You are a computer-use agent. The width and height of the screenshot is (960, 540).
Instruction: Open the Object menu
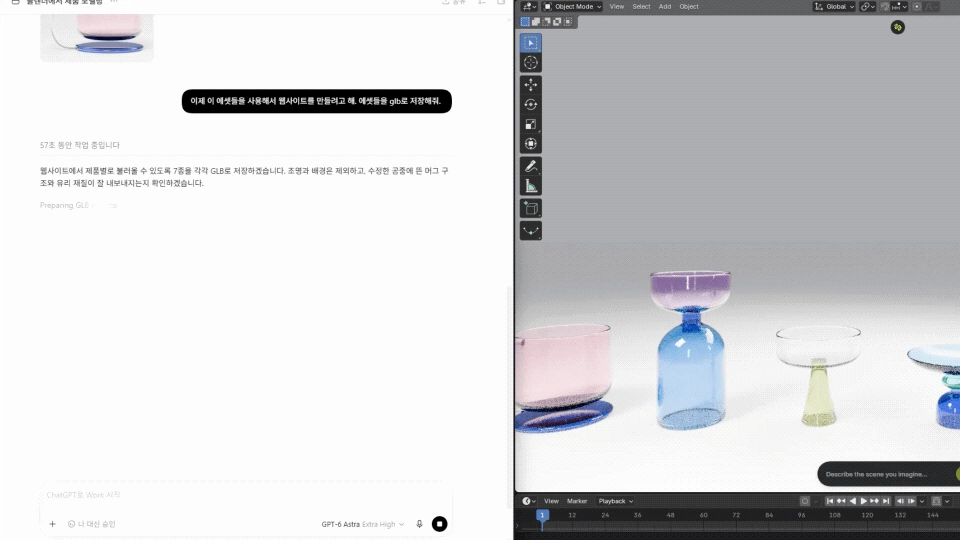pos(689,7)
